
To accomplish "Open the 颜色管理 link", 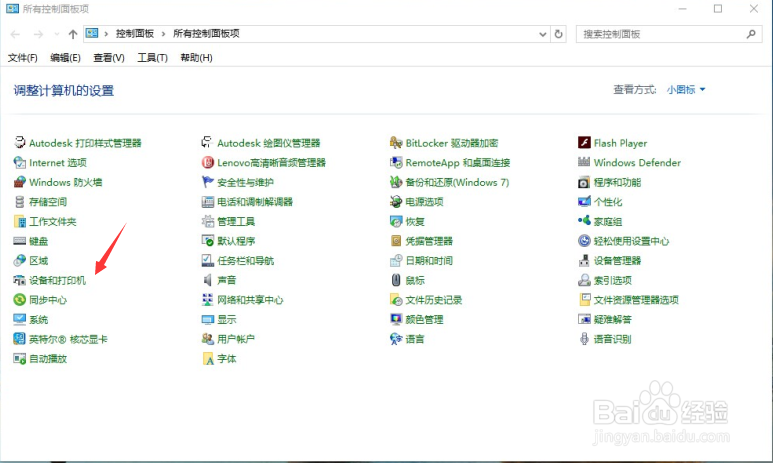I will tap(424, 320).
